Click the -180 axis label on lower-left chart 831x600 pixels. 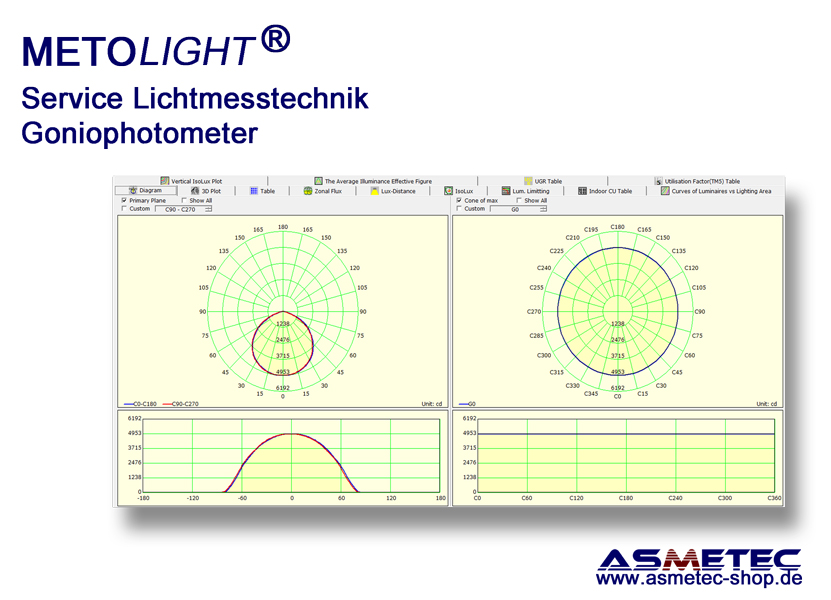143,498
